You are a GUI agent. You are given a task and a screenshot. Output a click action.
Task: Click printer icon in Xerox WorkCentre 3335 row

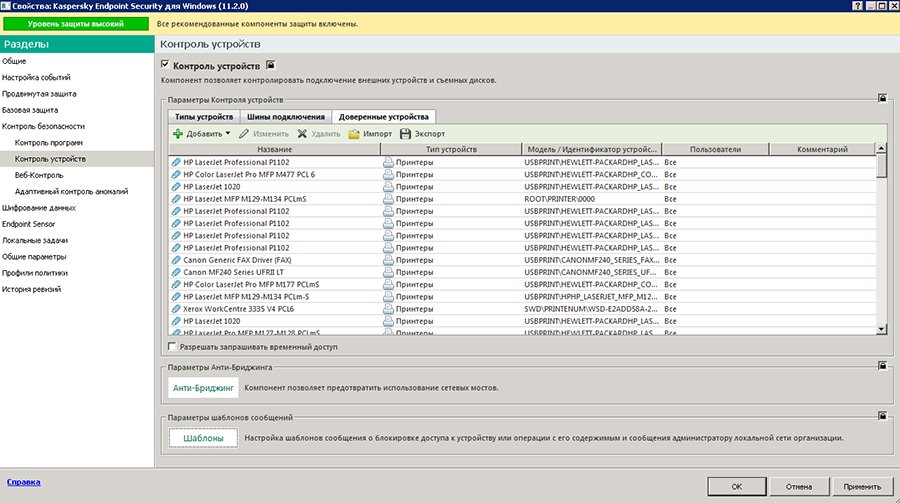(x=389, y=309)
